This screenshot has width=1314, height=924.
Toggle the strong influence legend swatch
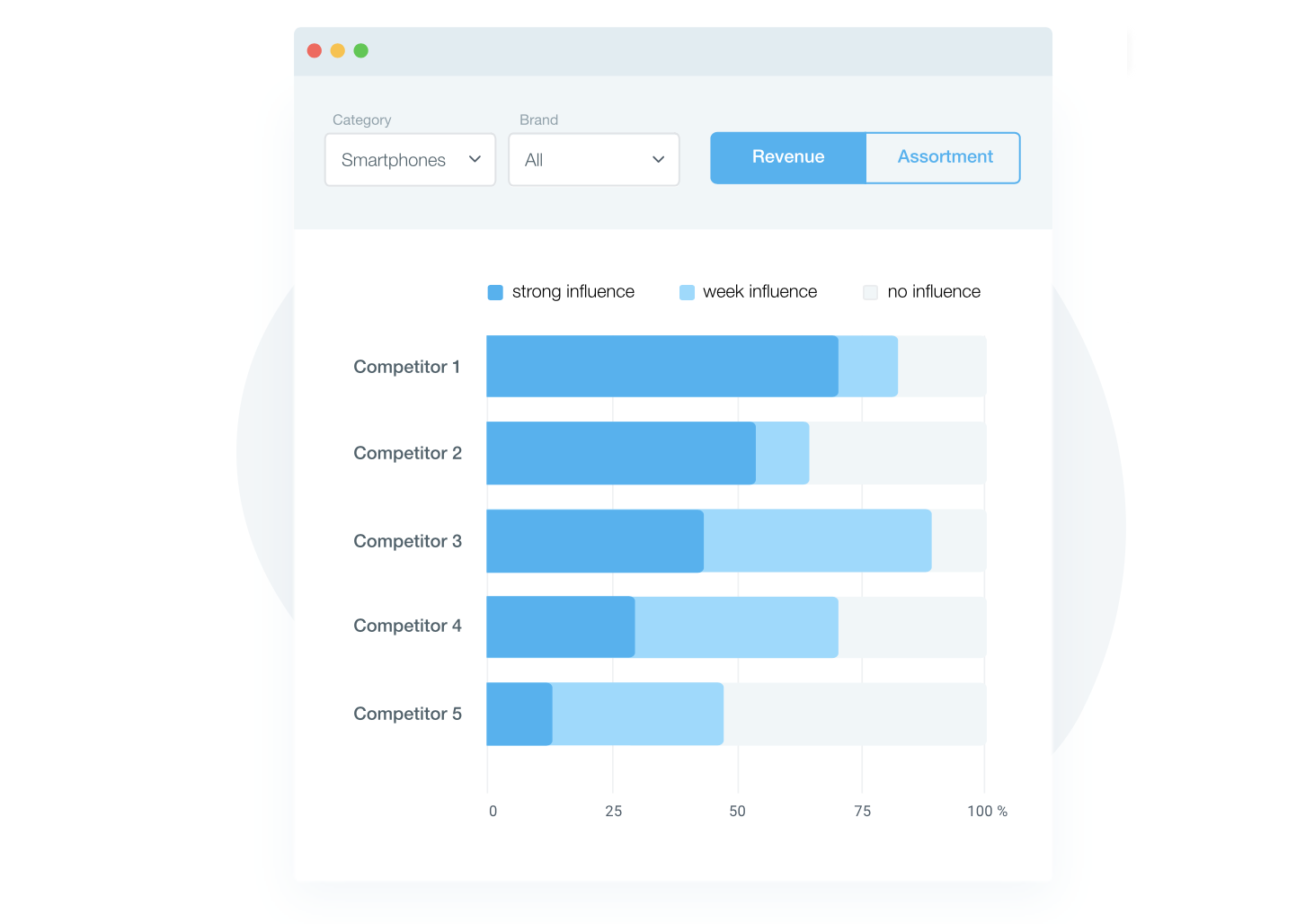495,292
